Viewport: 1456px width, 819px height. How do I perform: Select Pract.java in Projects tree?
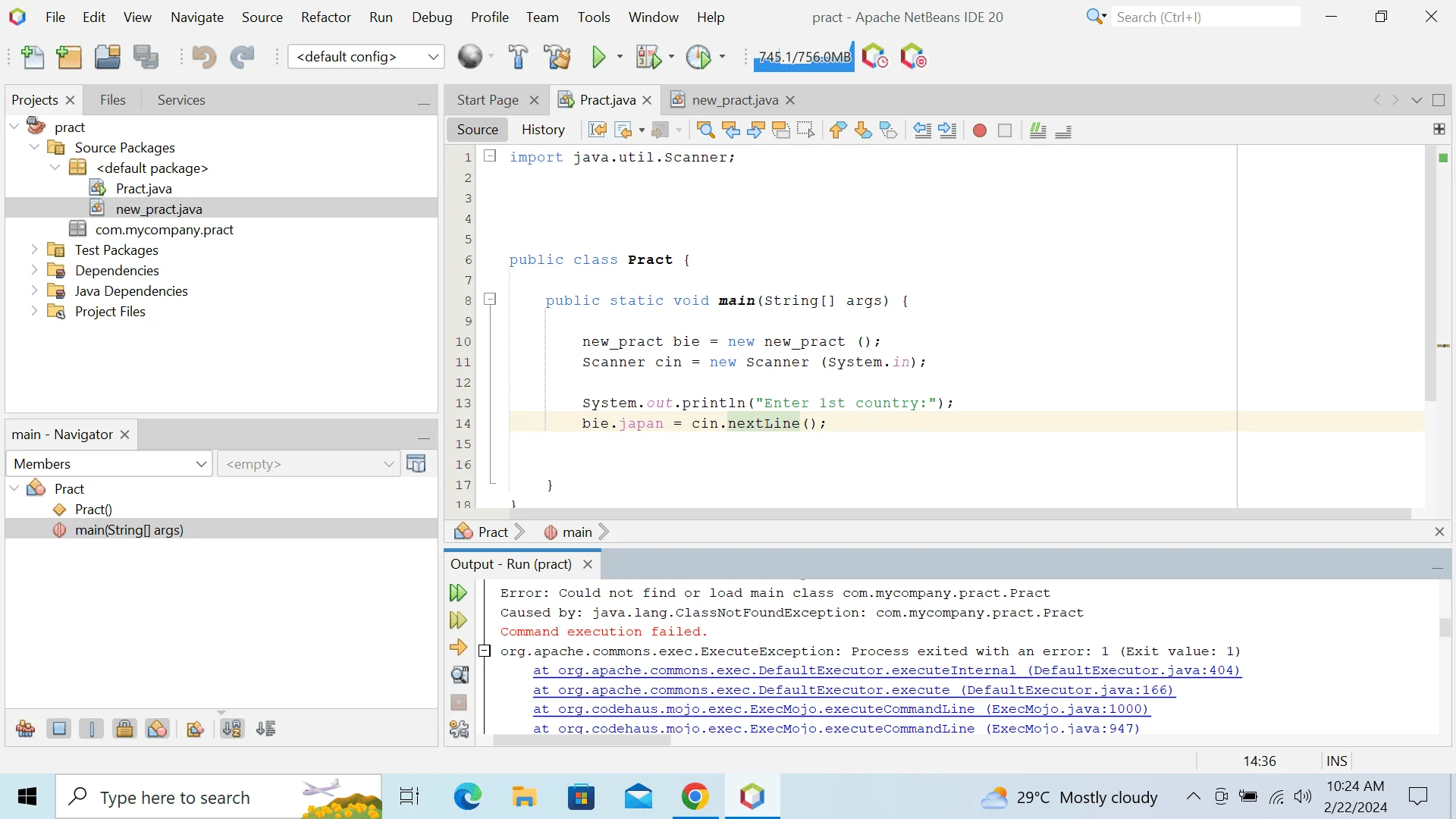pyautogui.click(x=143, y=188)
